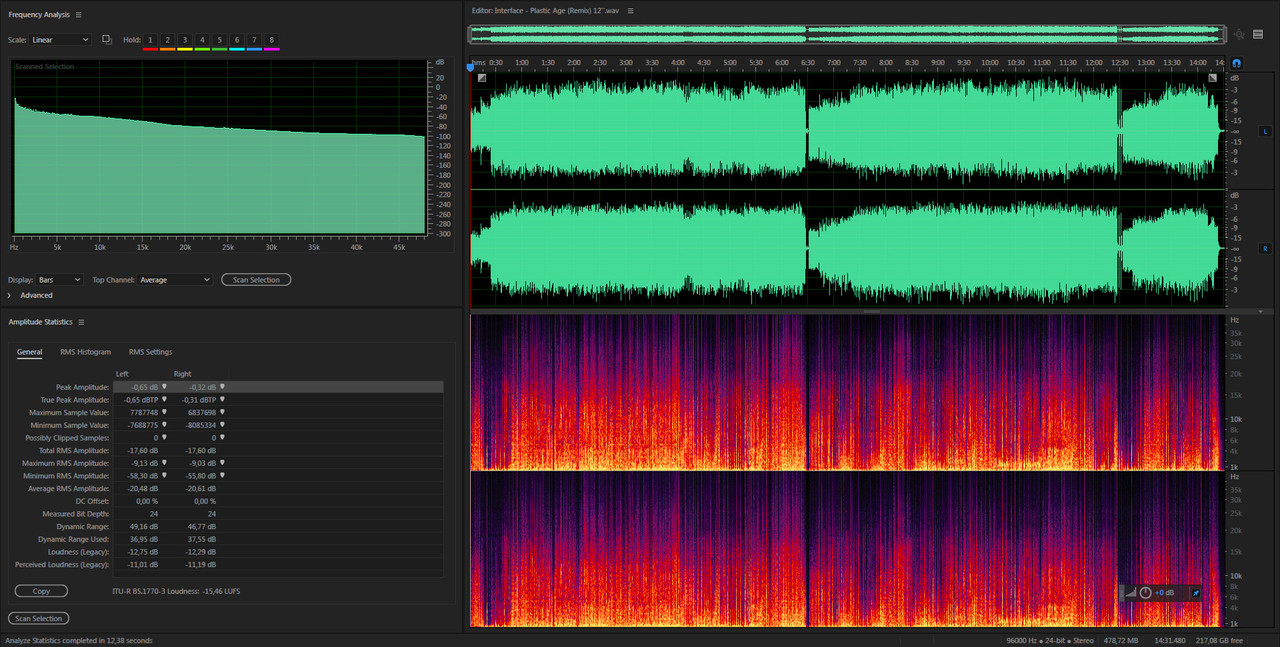
Task: Click the HUD volume knob icon
Action: [x=1146, y=592]
